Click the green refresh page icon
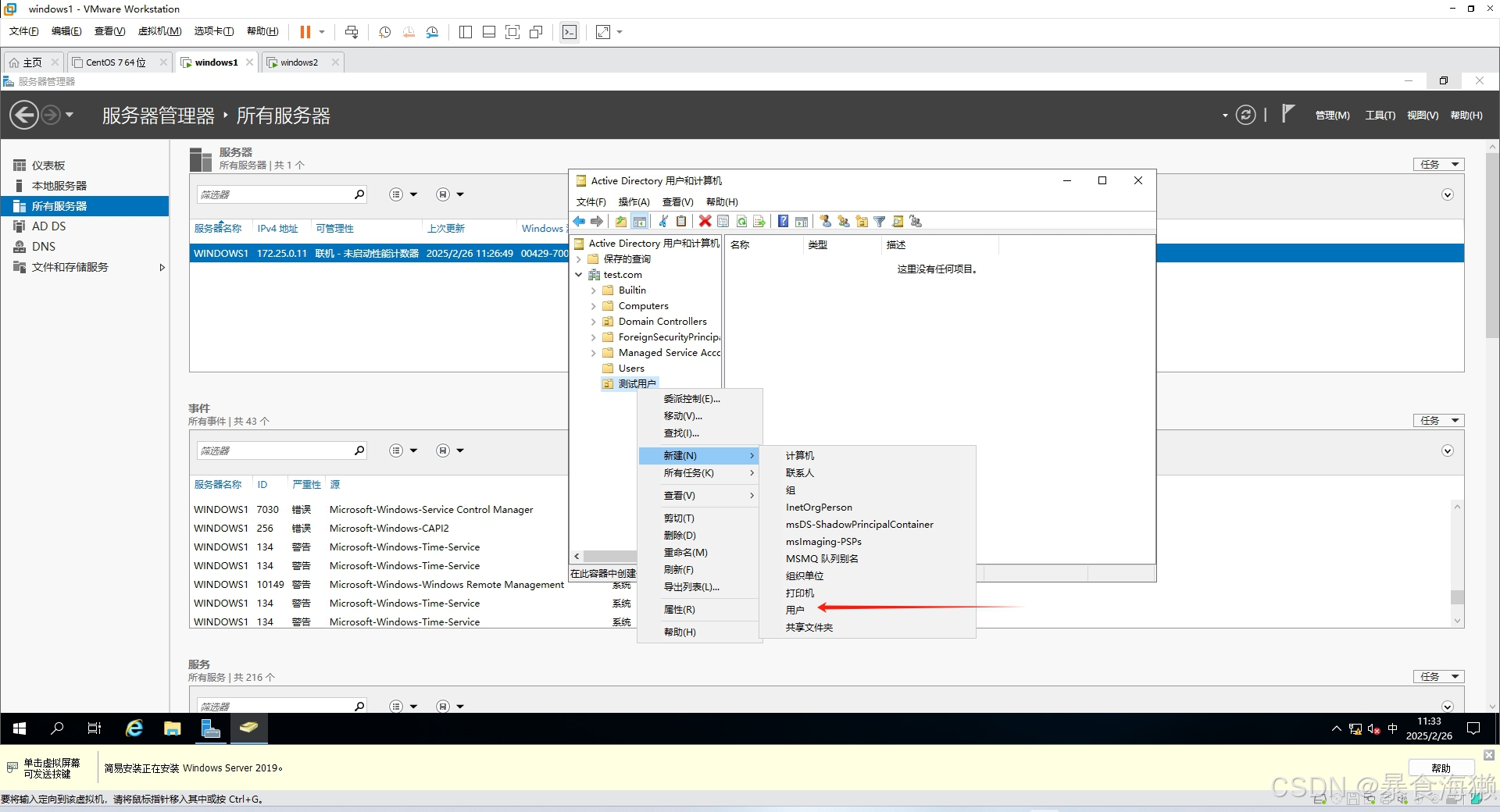 pos(741,222)
